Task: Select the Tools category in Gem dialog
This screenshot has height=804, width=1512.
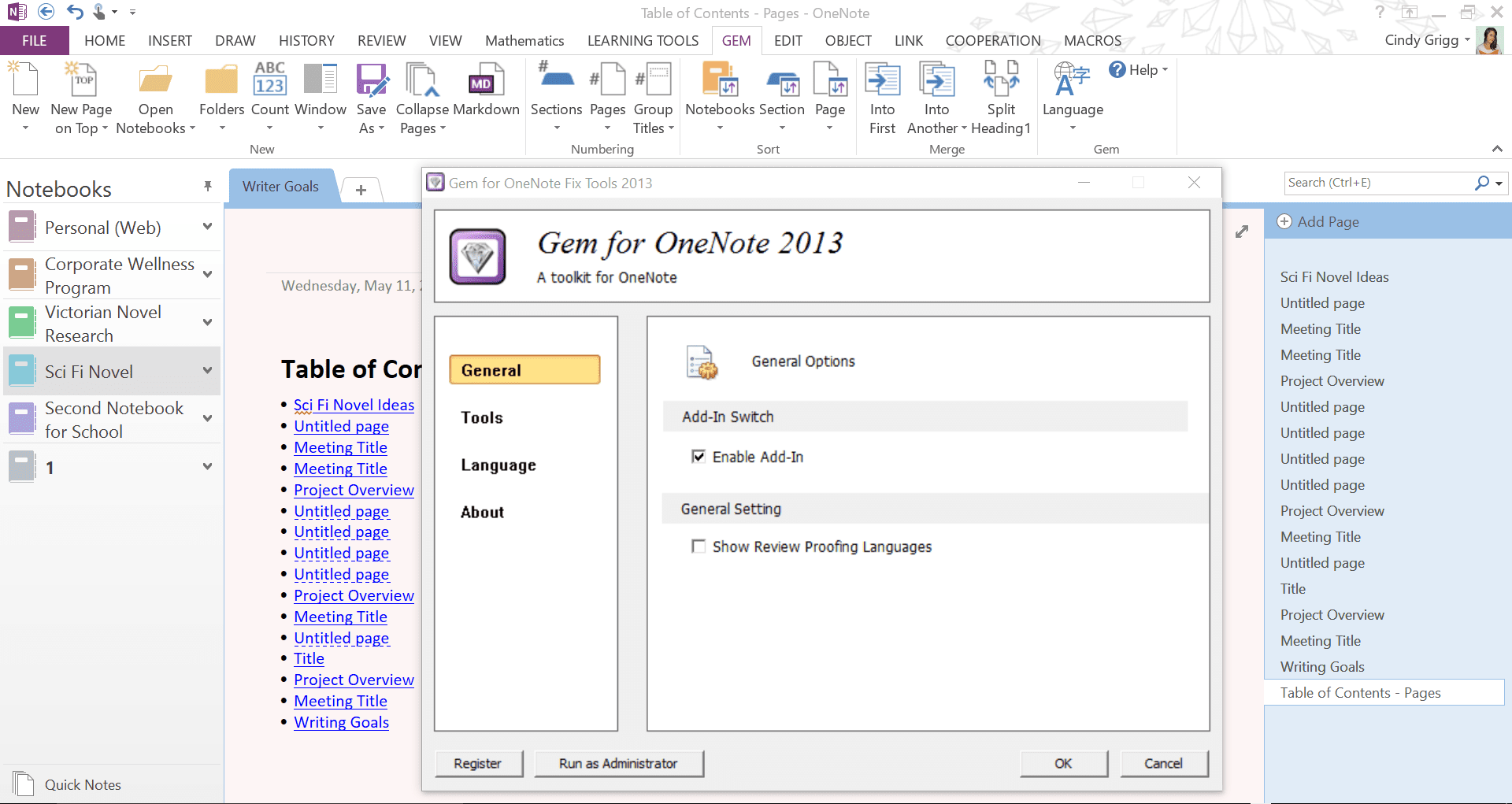Action: point(482,417)
